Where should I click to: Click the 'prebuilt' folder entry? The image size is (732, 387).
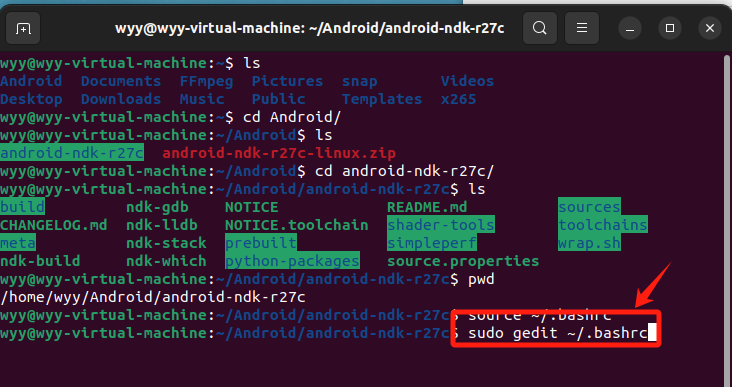[x=261, y=243]
